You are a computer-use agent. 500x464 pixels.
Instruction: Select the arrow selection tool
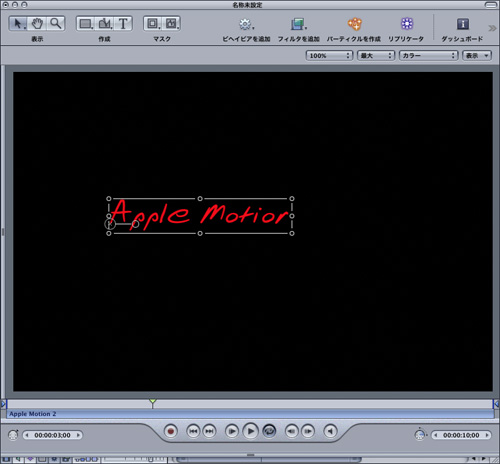[18, 24]
